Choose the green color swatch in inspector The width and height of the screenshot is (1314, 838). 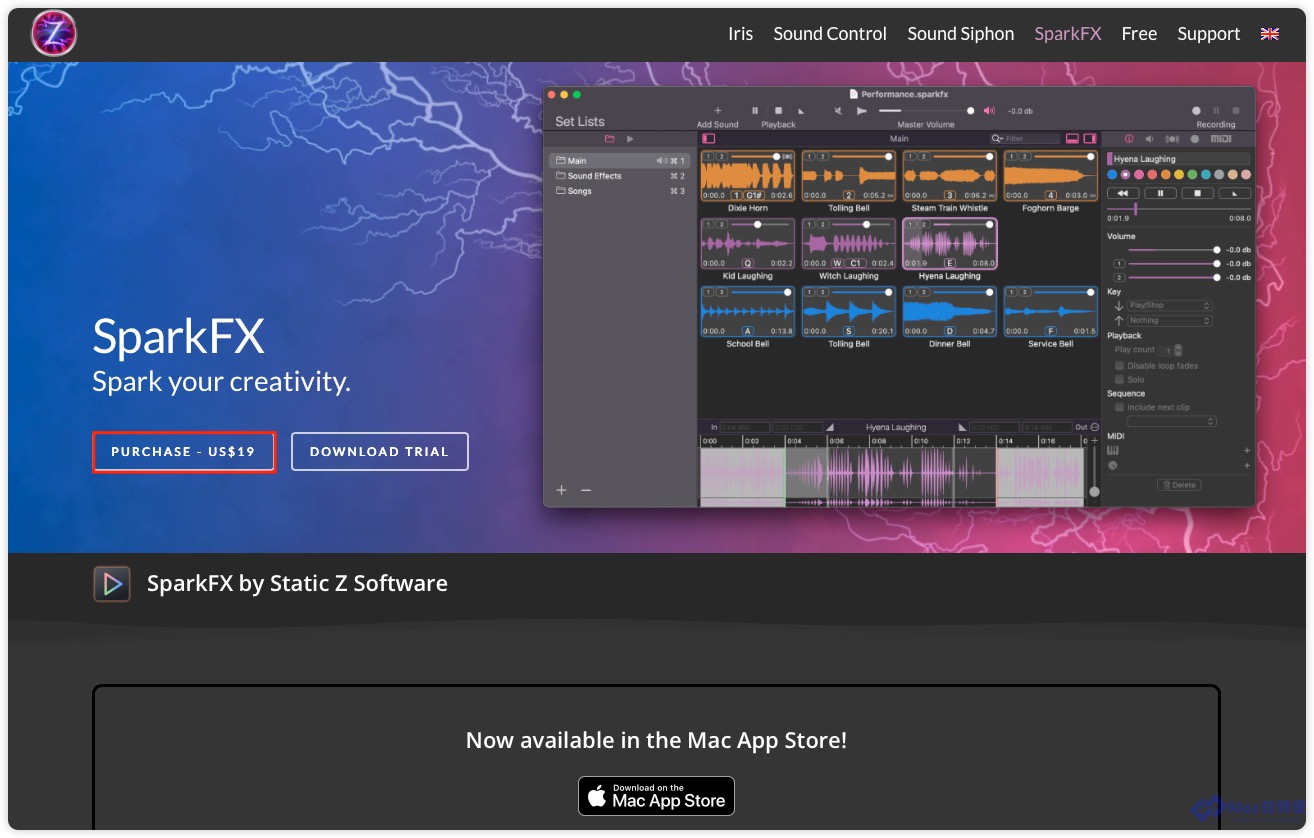click(1192, 175)
